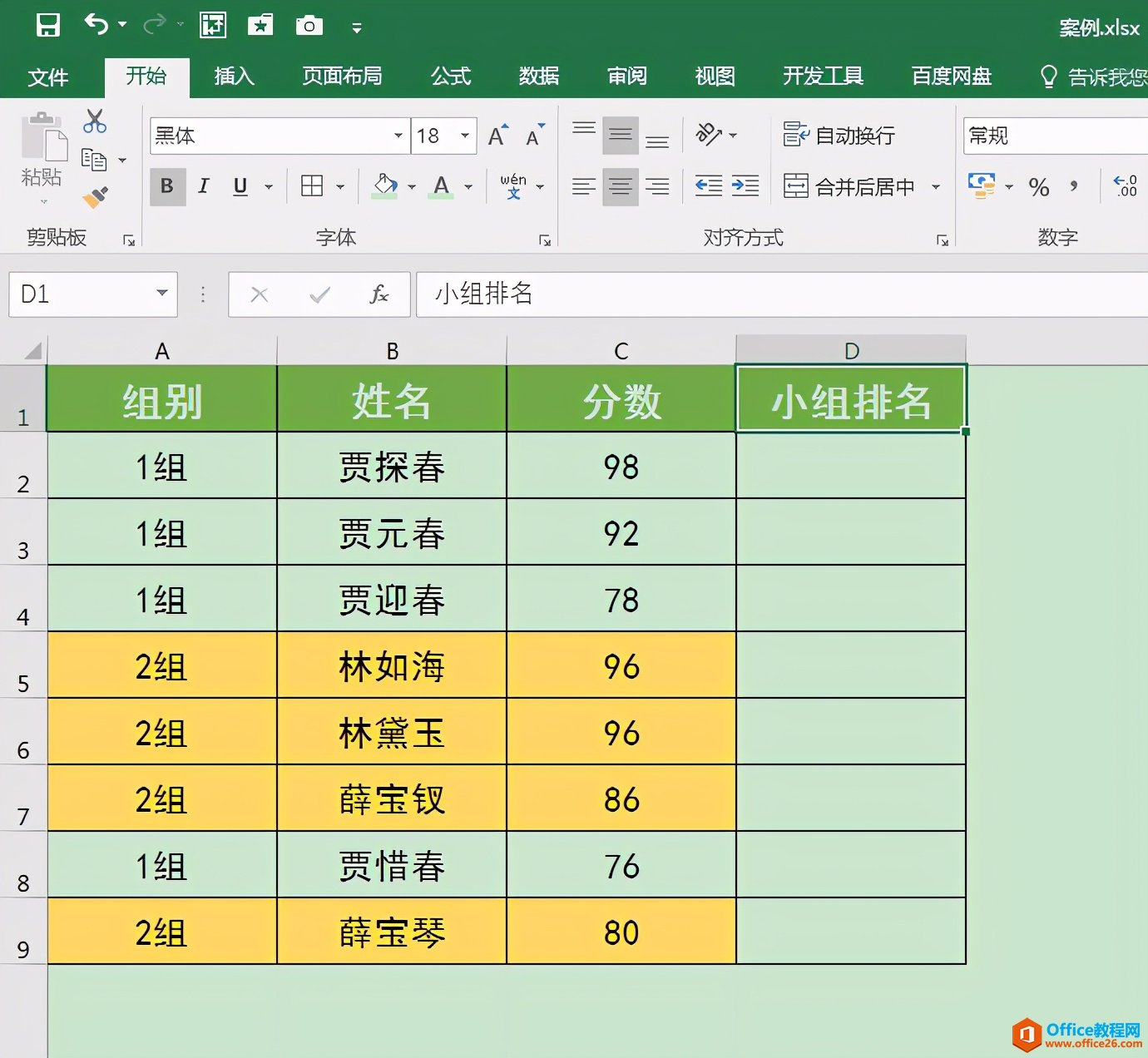Open the 数据 ribbon tab

coord(539,77)
